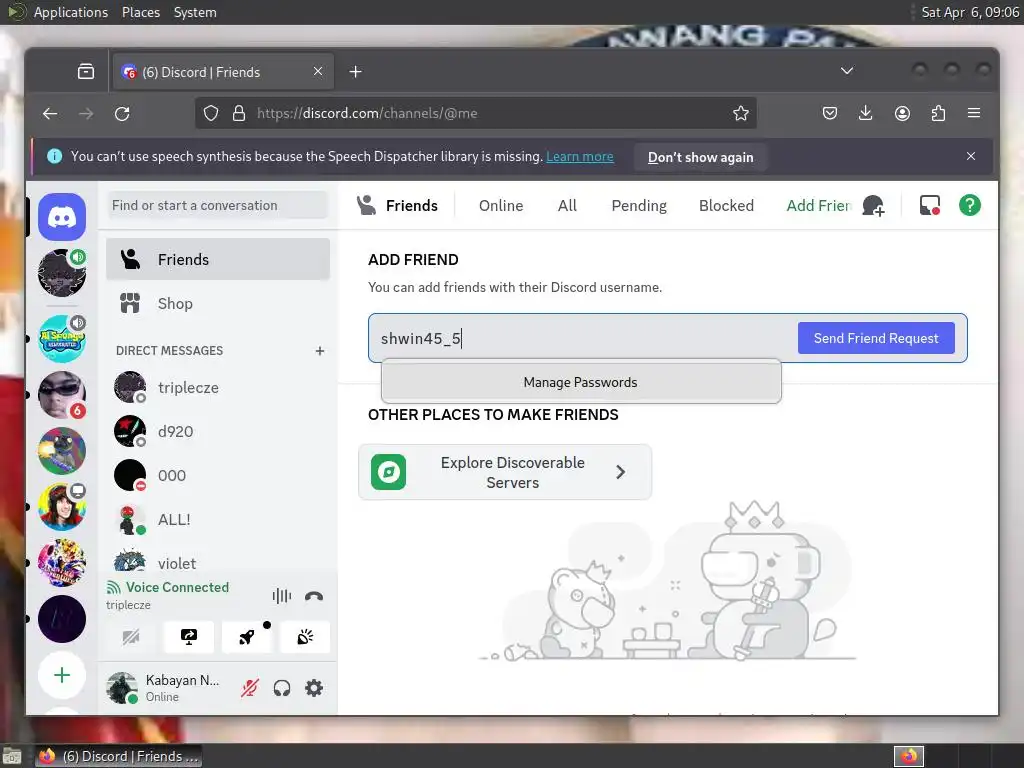Image resolution: width=1024 pixels, height=768 pixels.
Task: Disconnect from voice call
Action: point(314,596)
